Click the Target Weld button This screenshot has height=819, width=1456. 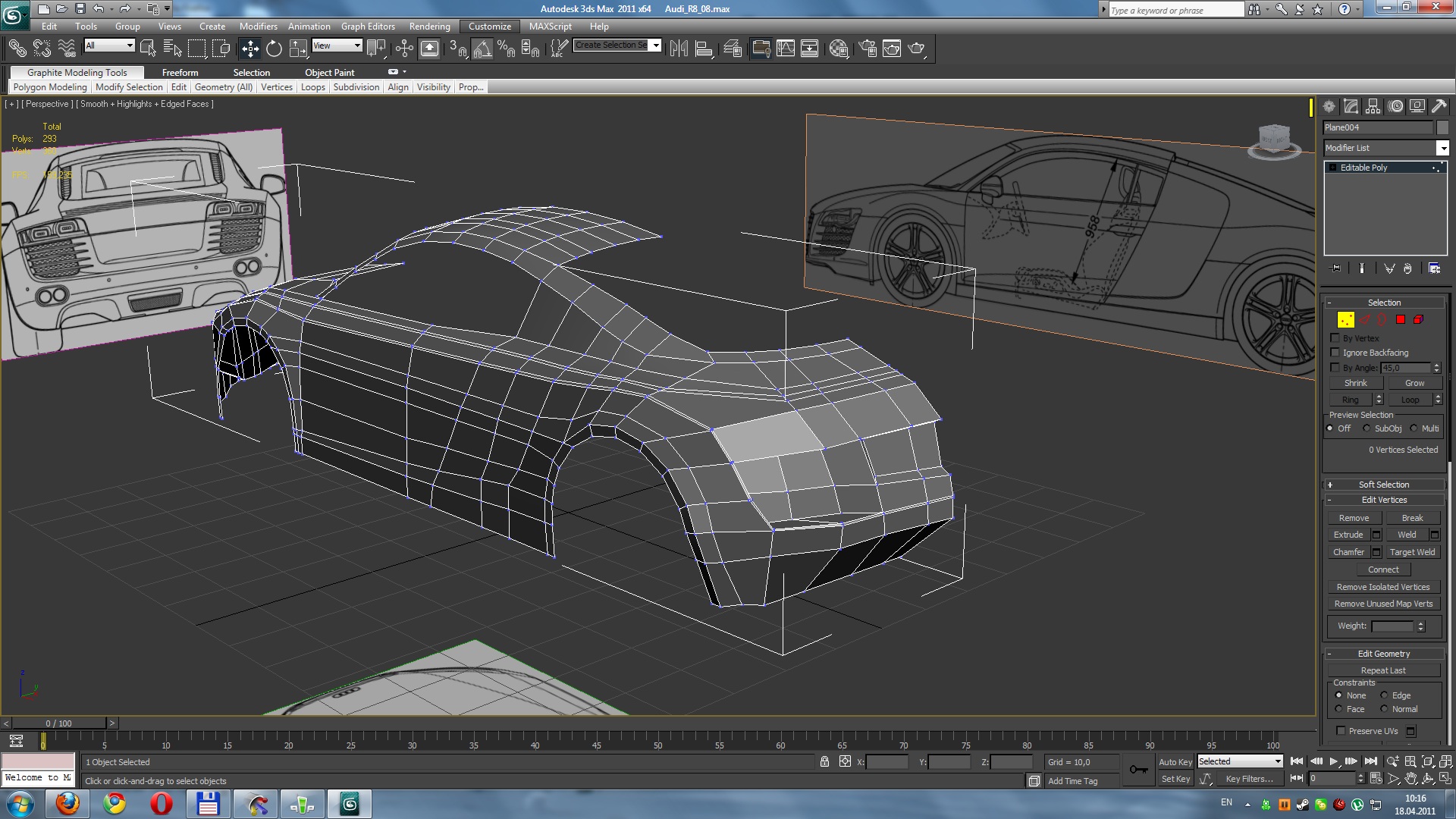1412,552
